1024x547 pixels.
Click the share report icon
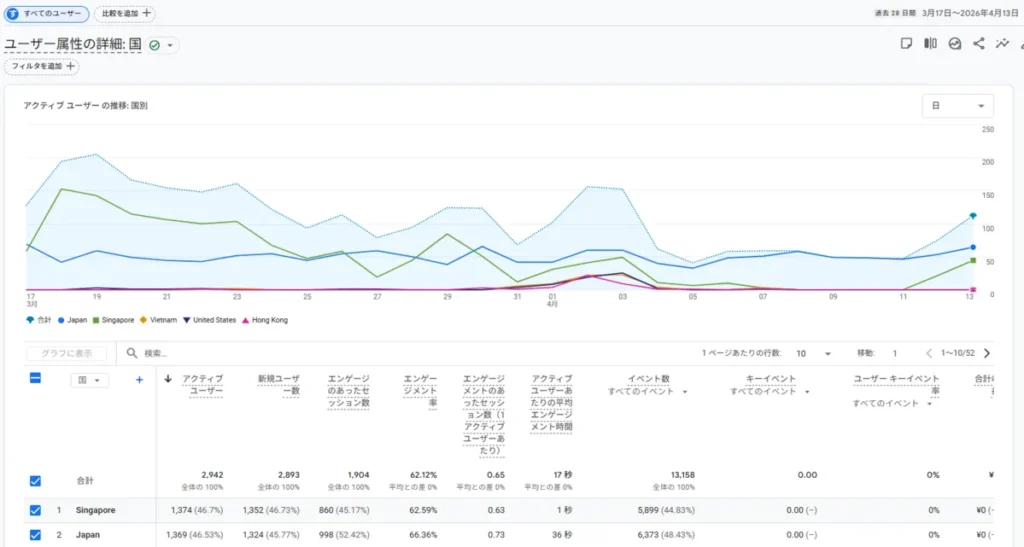[978, 44]
